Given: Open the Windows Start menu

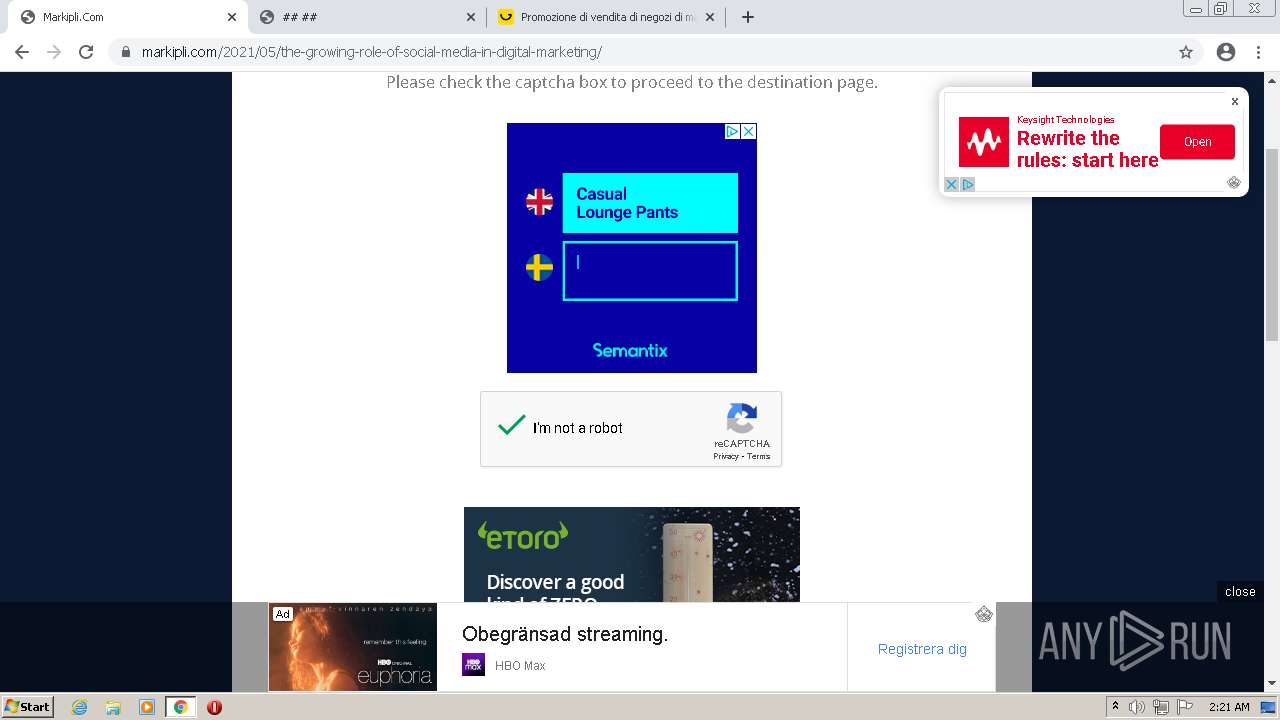Looking at the screenshot, I should pos(27,706).
